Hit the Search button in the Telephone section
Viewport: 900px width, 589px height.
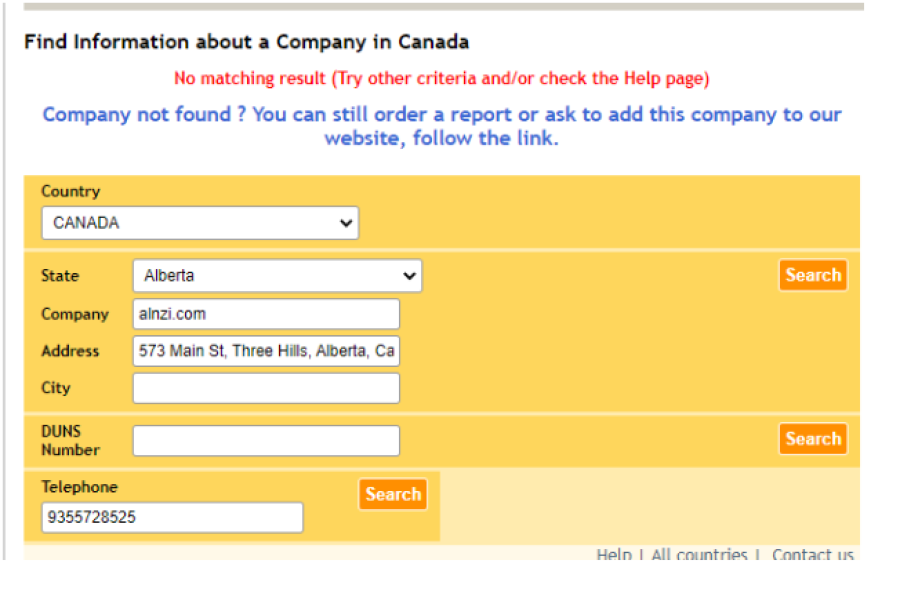pyautogui.click(x=393, y=494)
